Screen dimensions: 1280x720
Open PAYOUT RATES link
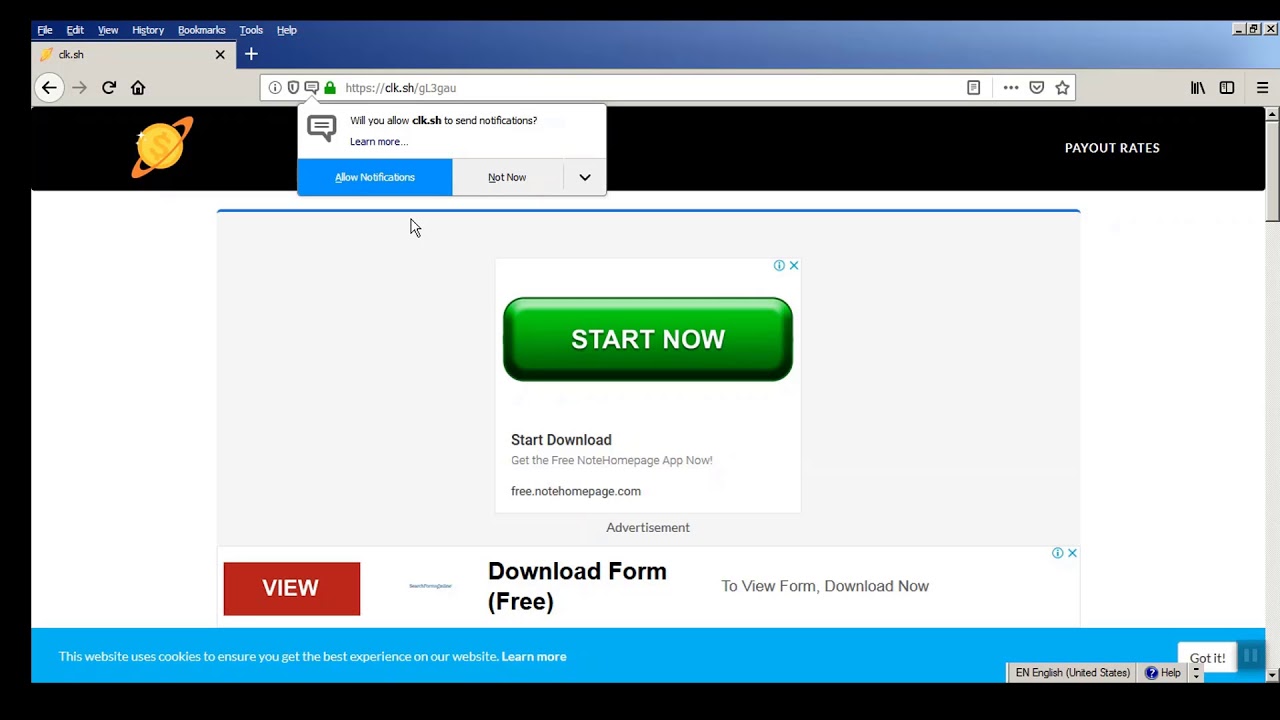[x=1112, y=148]
